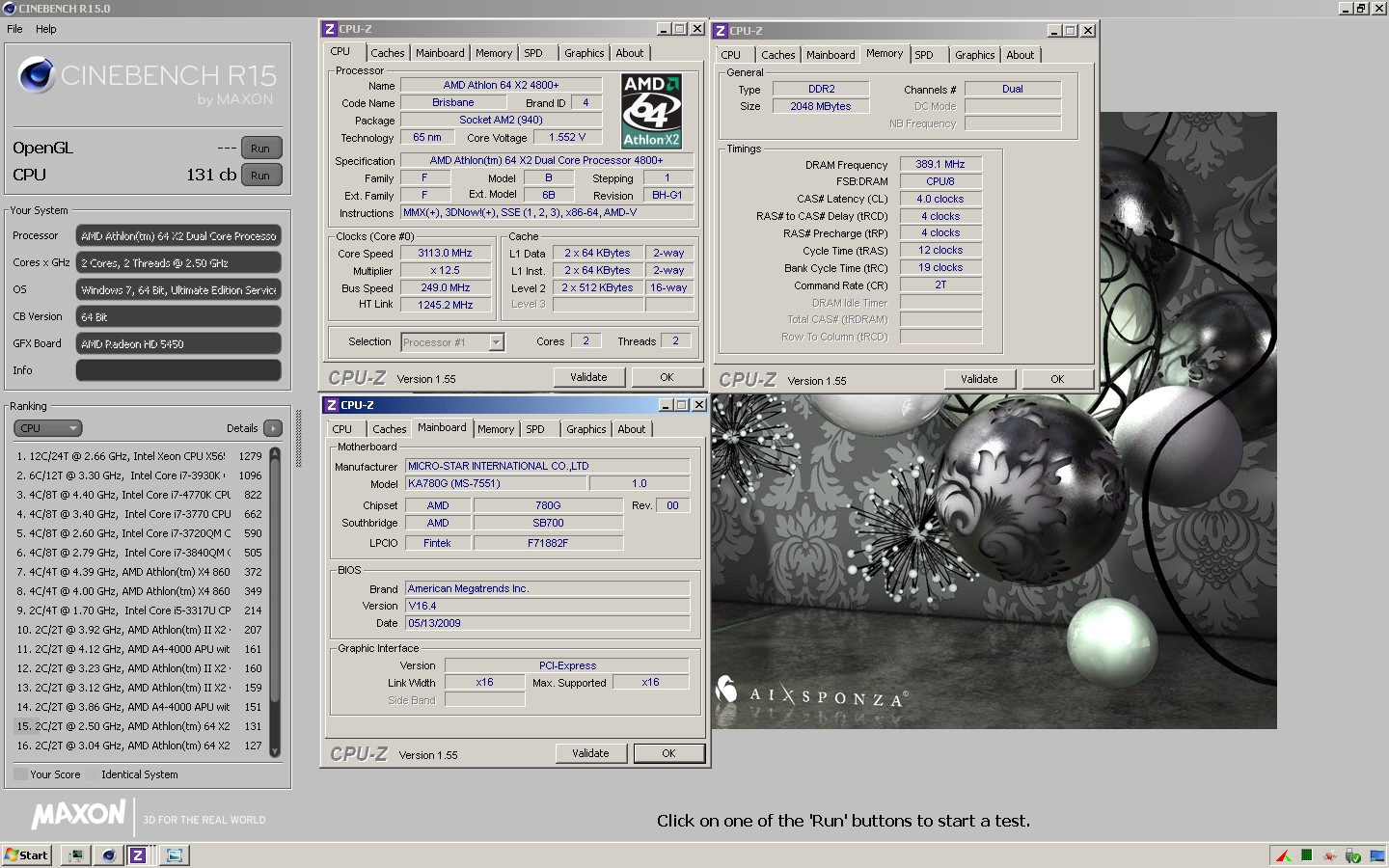Click Validate in CPU-Z CPU window
Image resolution: width=1389 pixels, height=868 pixels.
[588, 377]
